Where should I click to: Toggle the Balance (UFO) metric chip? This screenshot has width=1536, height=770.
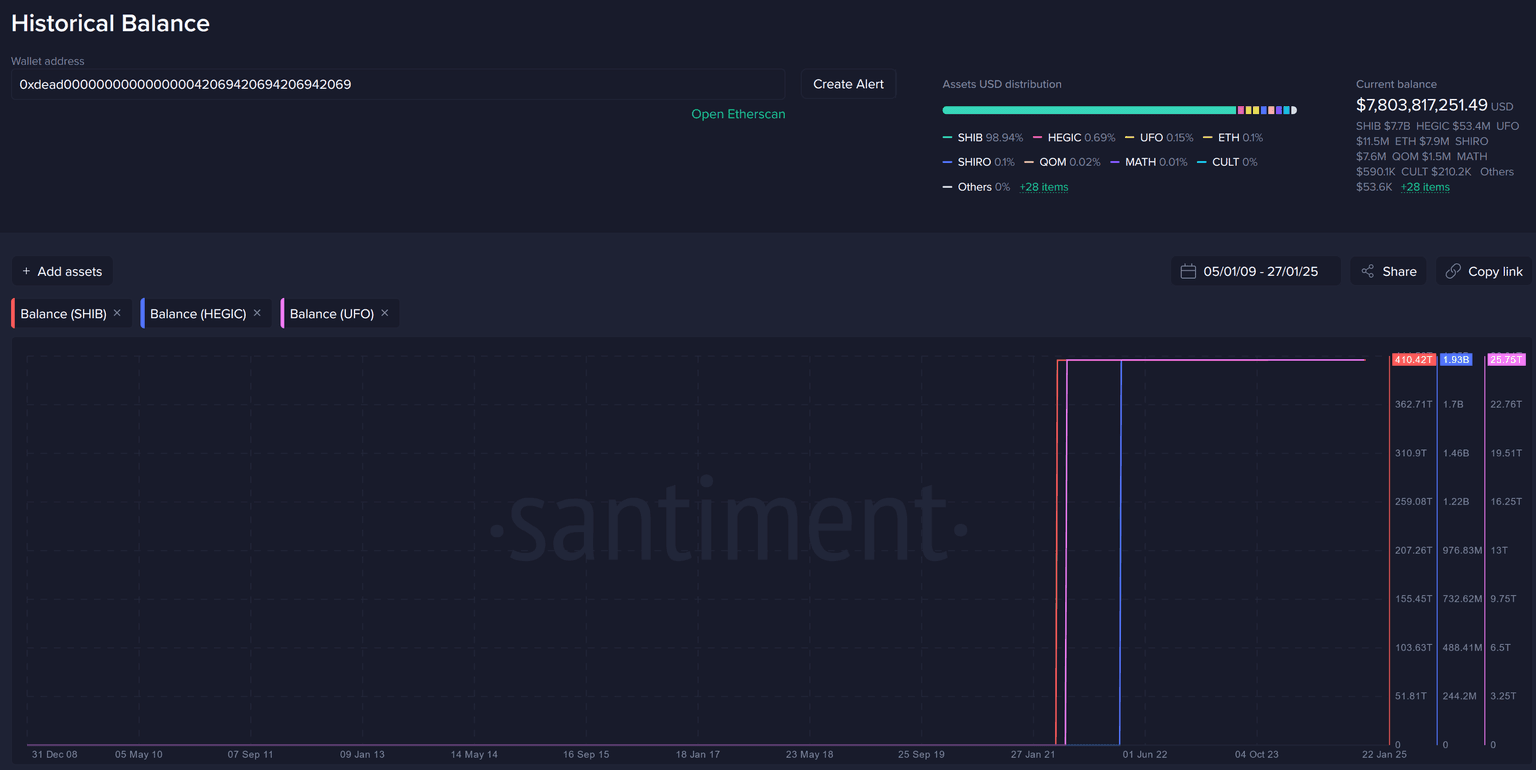pyautogui.click(x=331, y=314)
